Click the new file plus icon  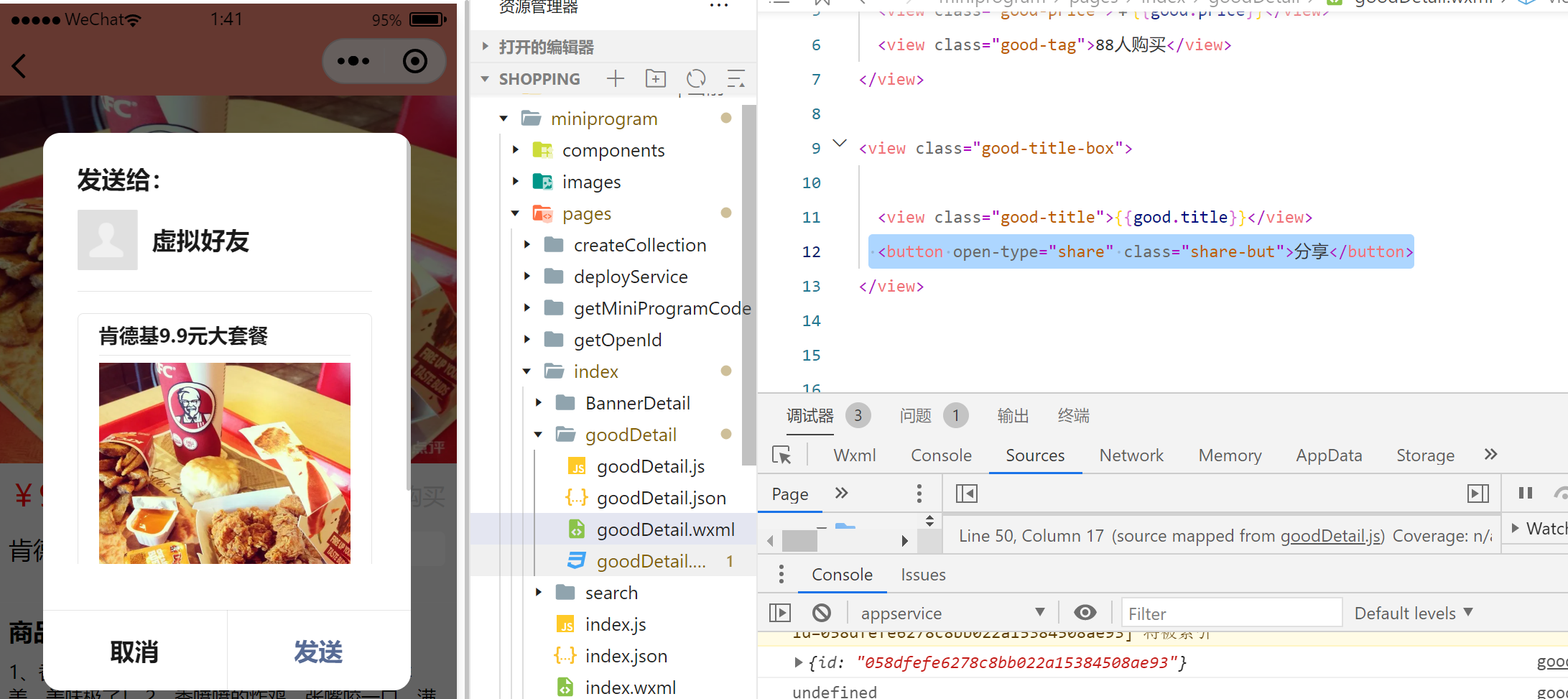point(616,79)
